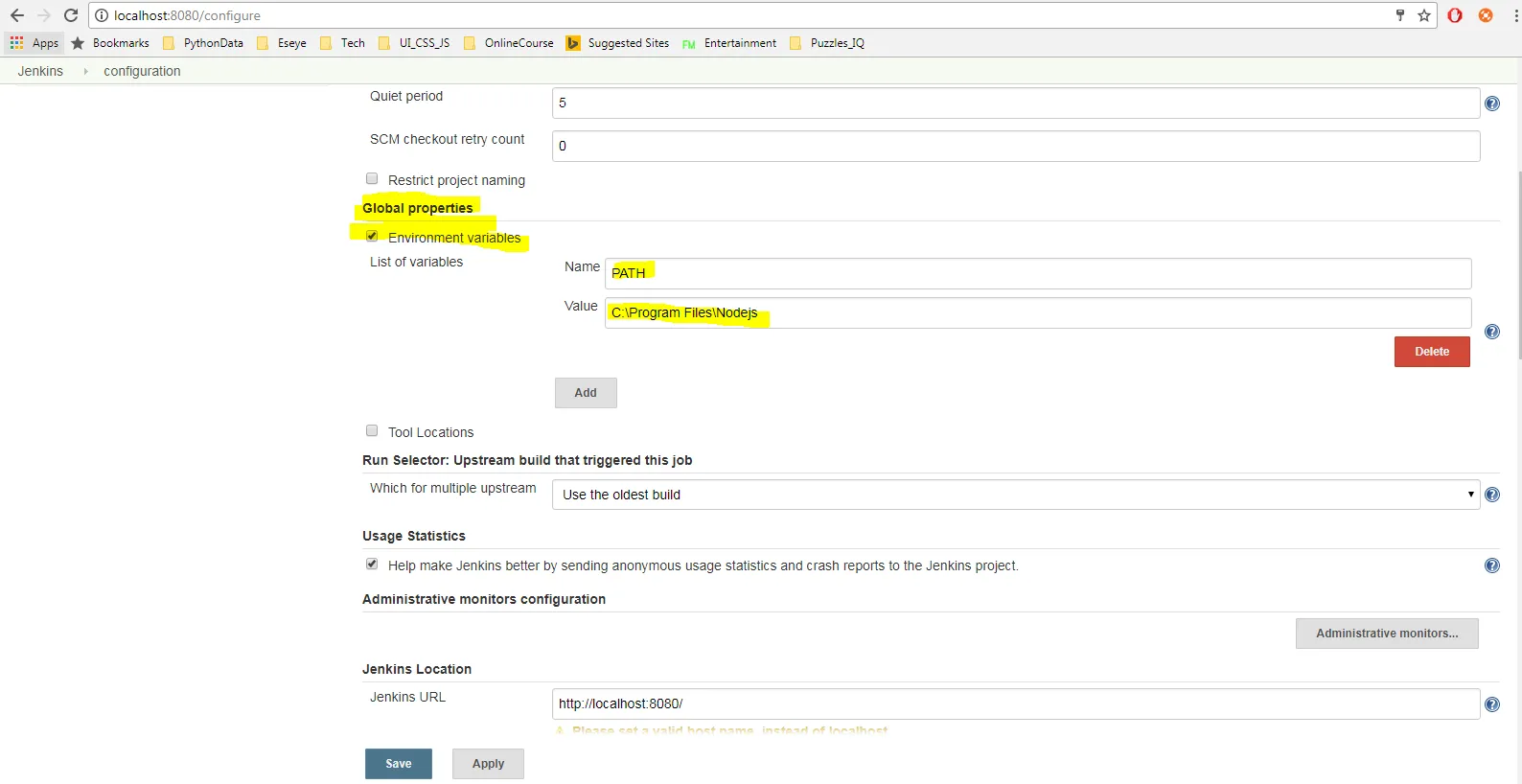
Task: Click the 'Which for multiple upstream' label
Action: coord(453,488)
